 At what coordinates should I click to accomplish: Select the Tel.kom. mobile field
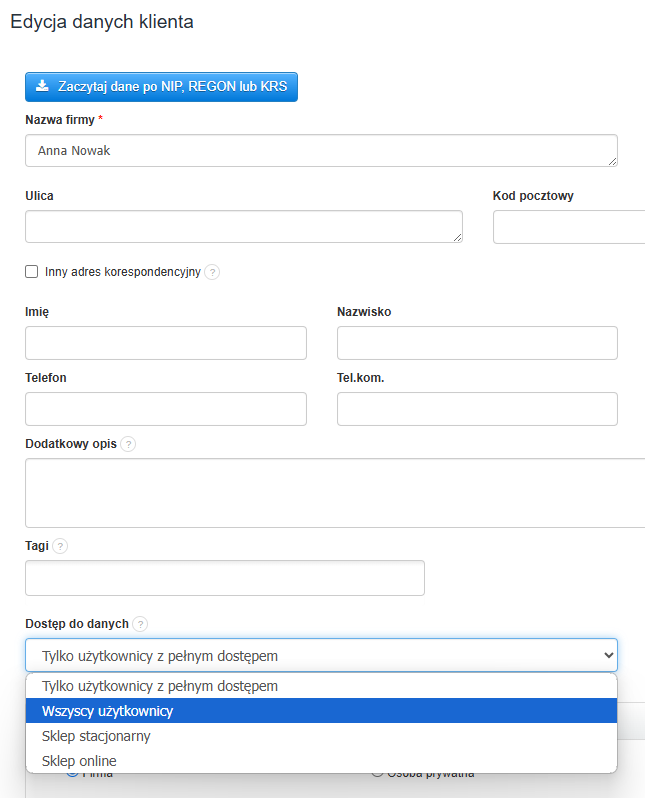[x=477, y=409]
